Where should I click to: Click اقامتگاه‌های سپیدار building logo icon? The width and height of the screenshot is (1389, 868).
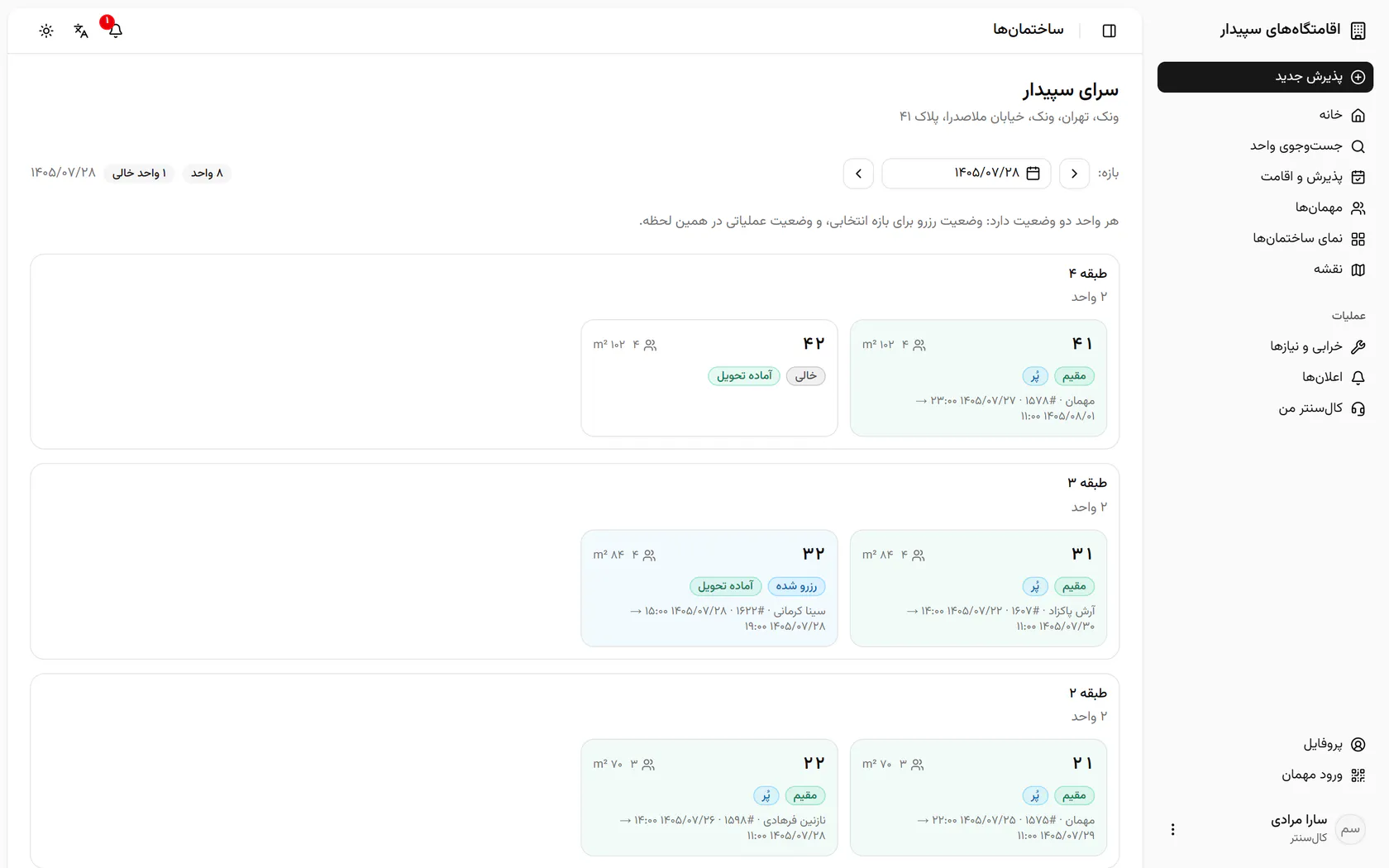click(1358, 31)
